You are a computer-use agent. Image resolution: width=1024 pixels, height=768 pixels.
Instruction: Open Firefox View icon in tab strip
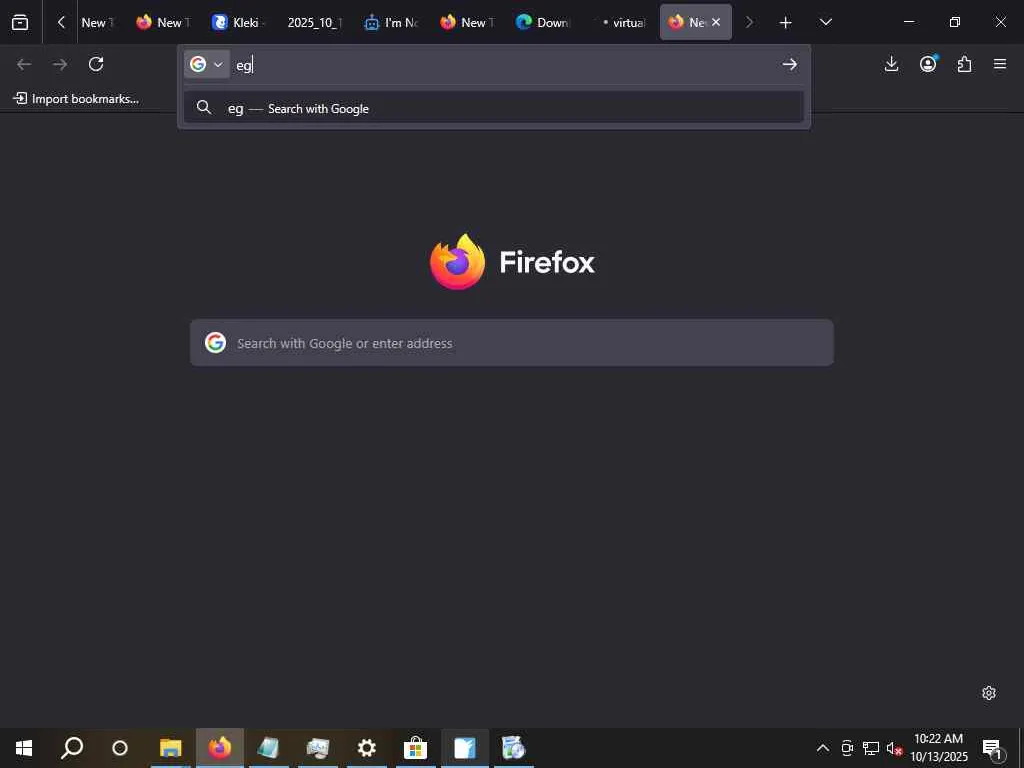pos(20,22)
